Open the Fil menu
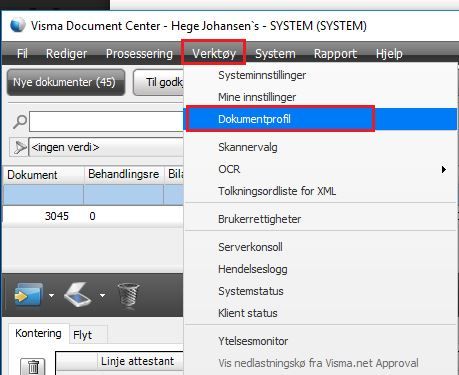 point(22,53)
